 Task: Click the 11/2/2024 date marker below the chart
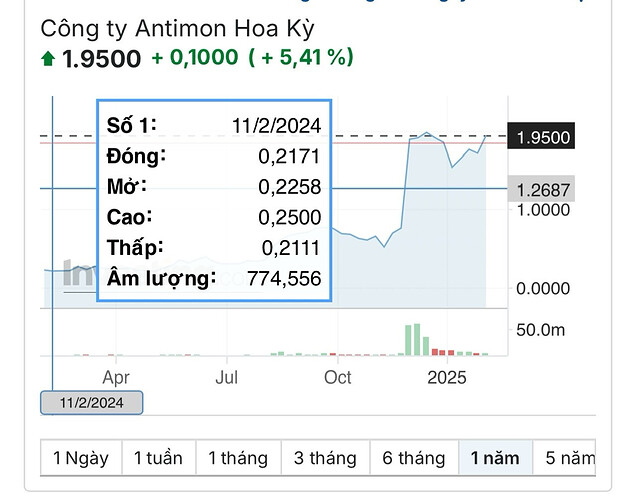click(x=92, y=403)
